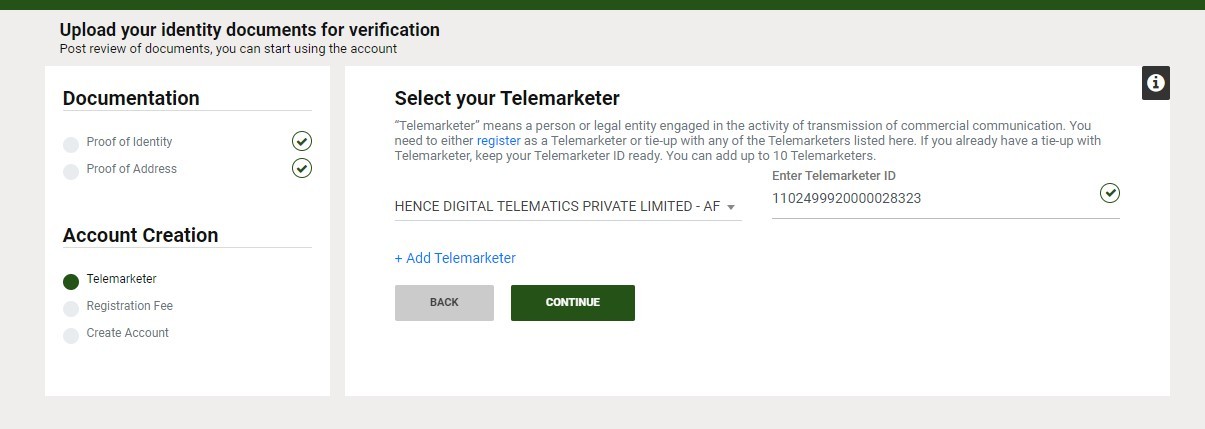Open the HENCE DIGITAL TELEMATICS telemarketer dropdown
The width and height of the screenshot is (1205, 429).
point(568,206)
